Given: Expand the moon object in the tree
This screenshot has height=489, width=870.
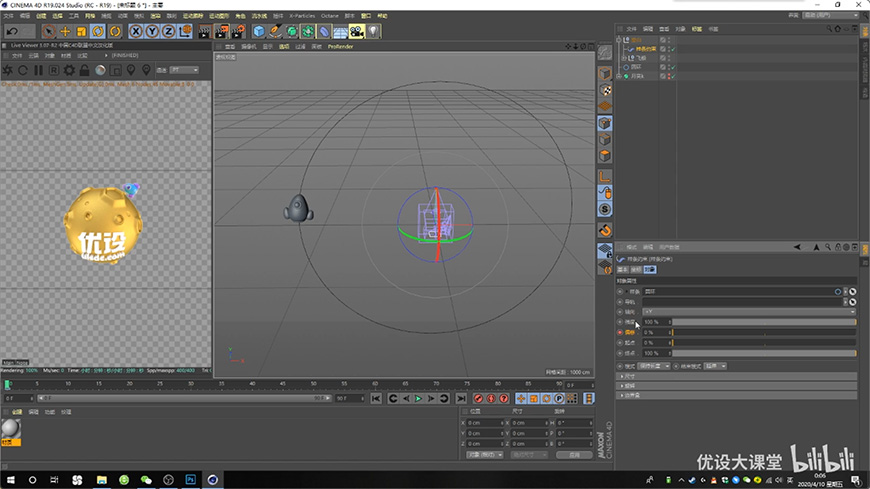Looking at the screenshot, I should click(619, 76).
